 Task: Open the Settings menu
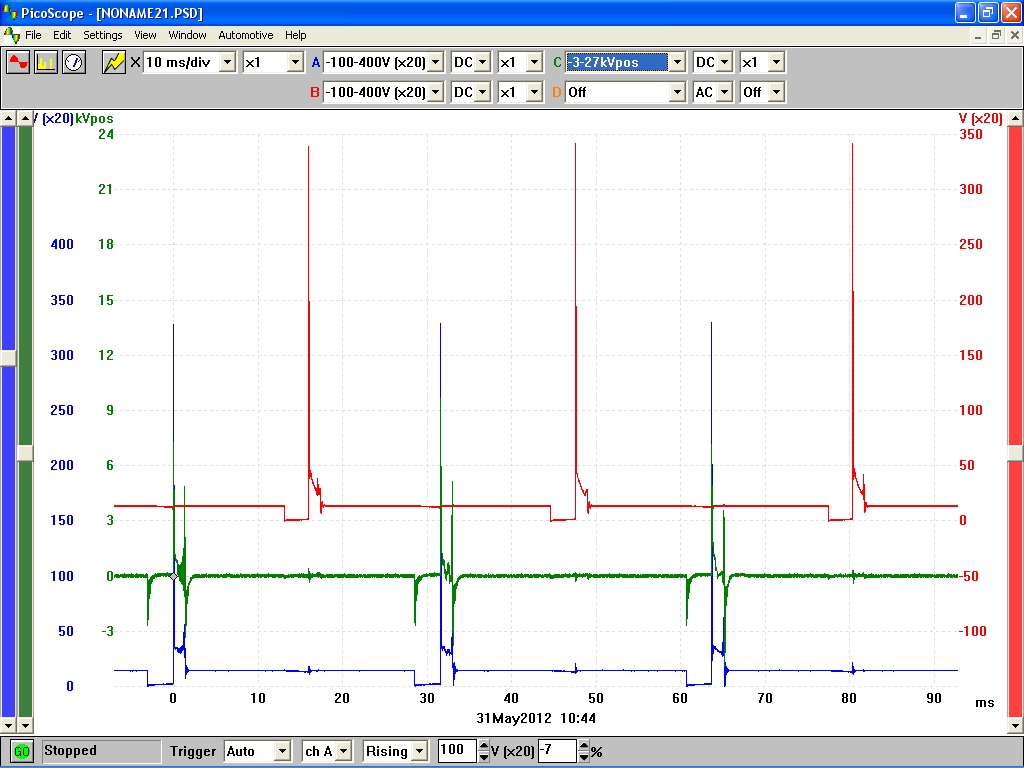(102, 35)
